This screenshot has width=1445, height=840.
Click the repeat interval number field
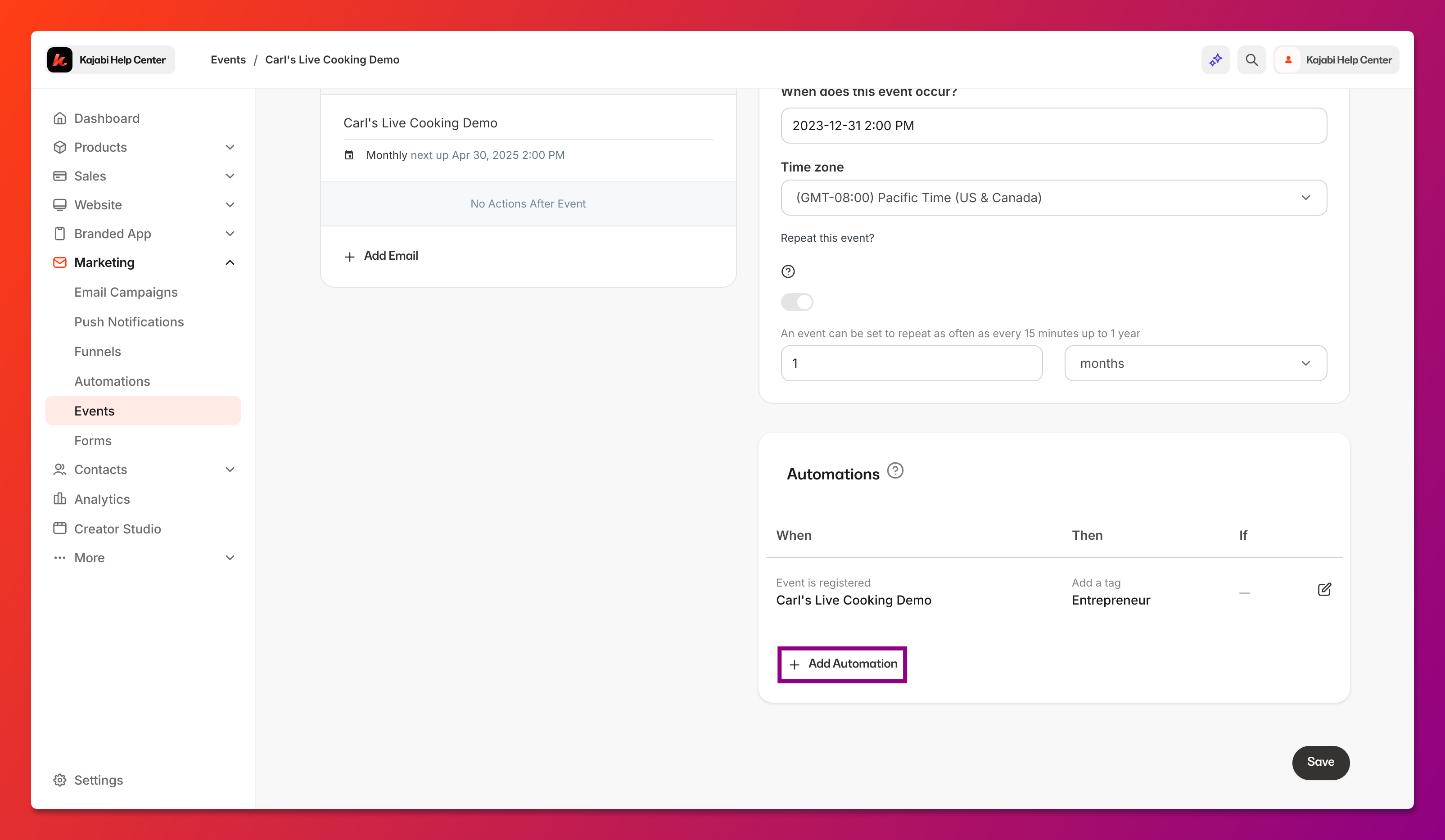tap(911, 363)
